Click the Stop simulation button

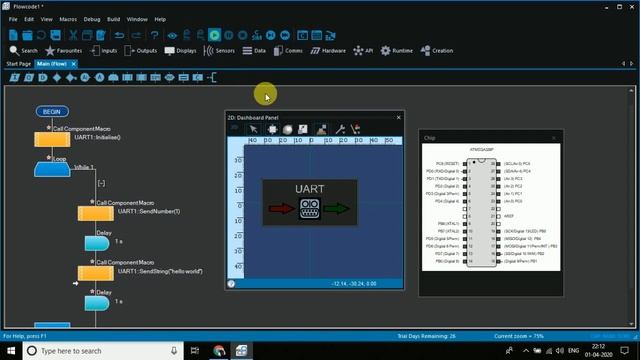click(242, 35)
